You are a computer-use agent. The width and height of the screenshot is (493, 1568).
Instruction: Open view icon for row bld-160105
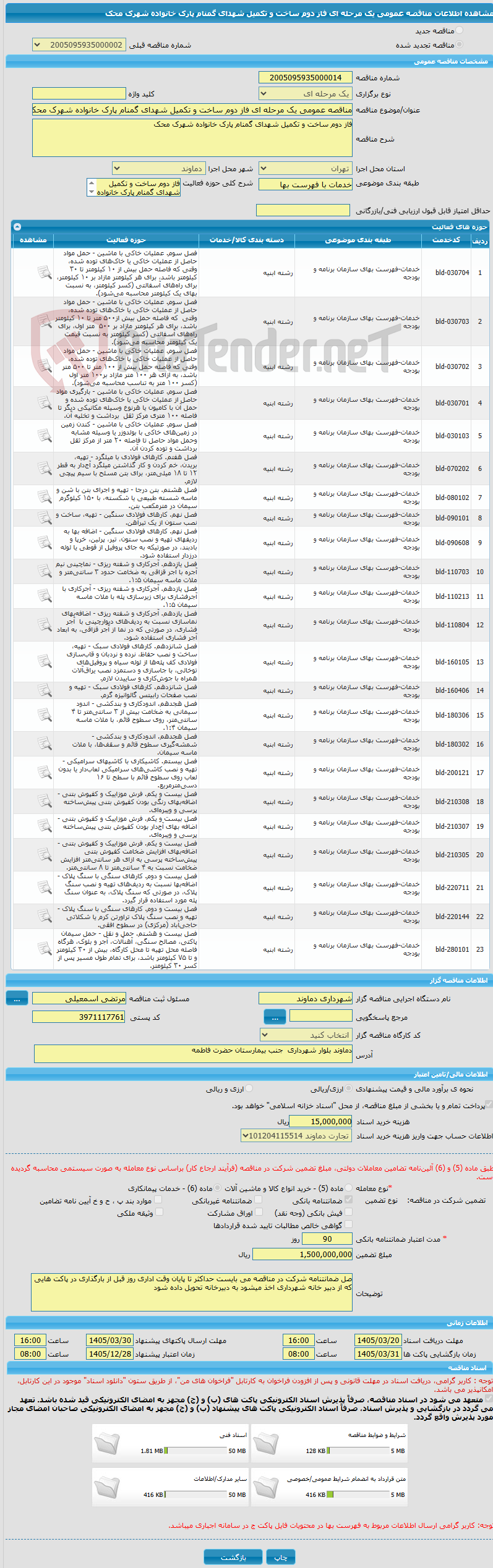[45, 662]
